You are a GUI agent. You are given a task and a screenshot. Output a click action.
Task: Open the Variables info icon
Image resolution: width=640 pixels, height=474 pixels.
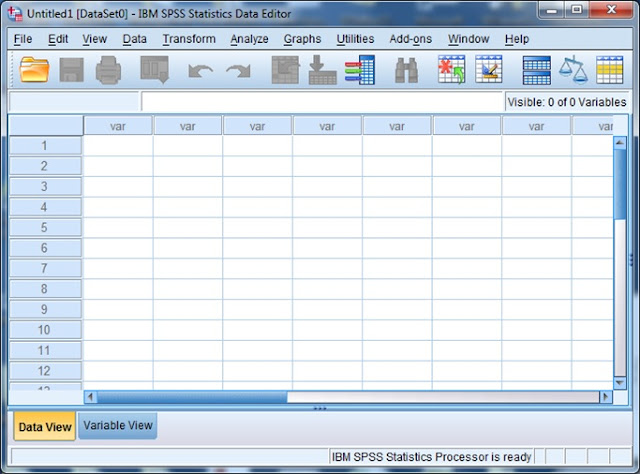tap(360, 70)
